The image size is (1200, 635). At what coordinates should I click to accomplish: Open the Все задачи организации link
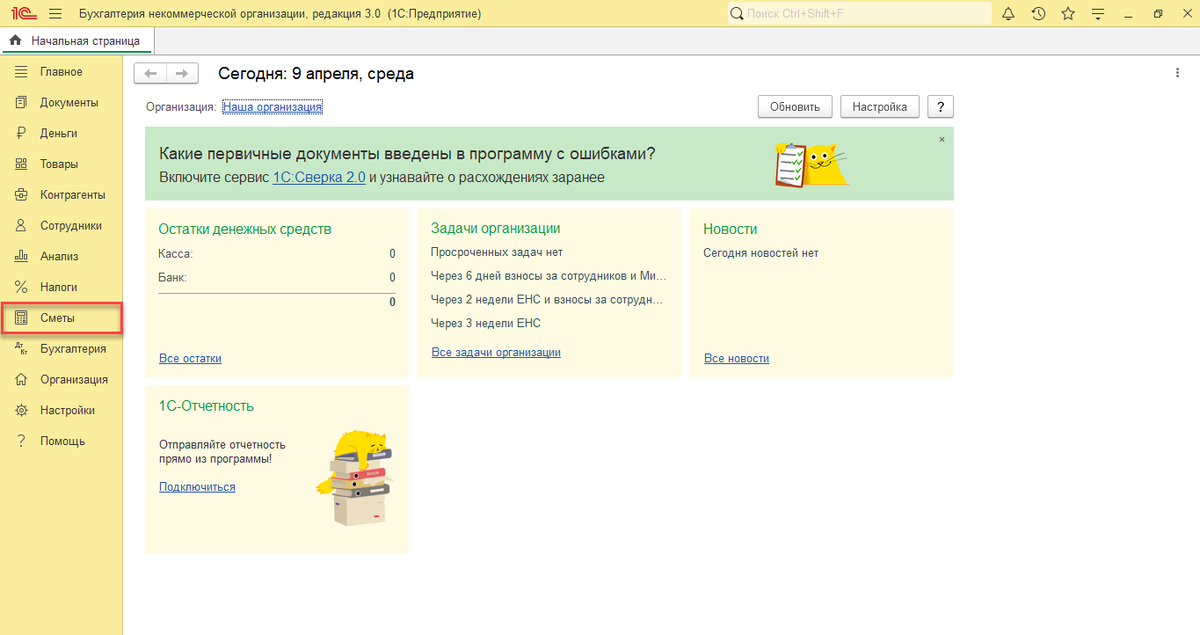coord(496,352)
